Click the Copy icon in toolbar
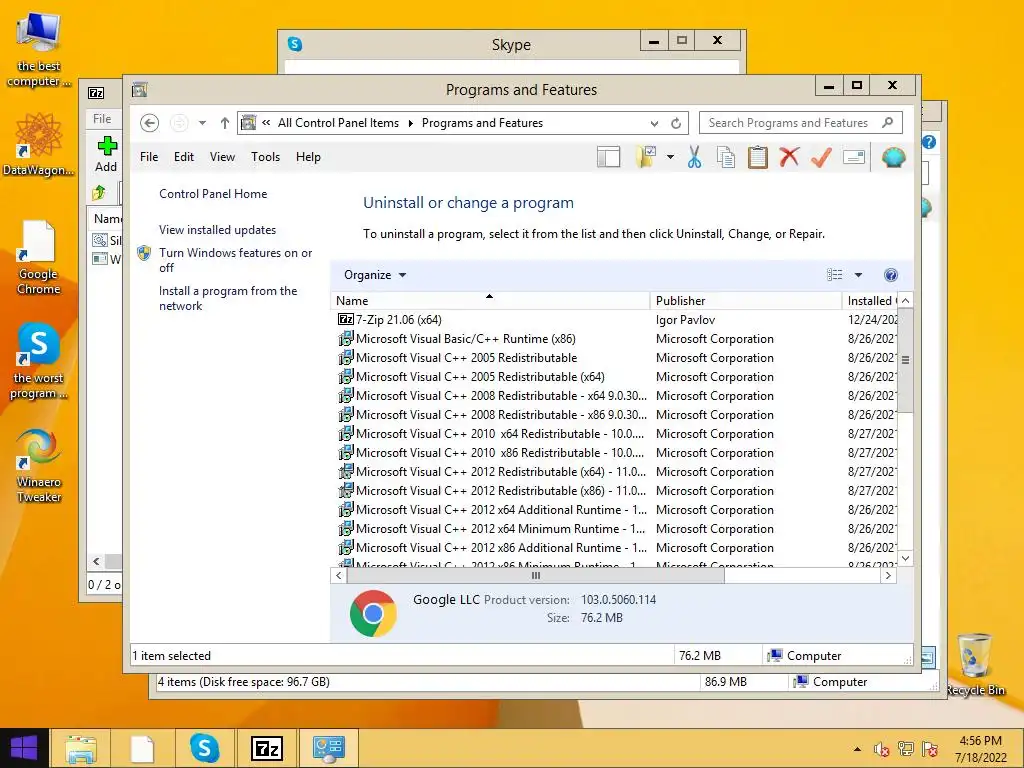The image size is (1024, 768). (726, 157)
